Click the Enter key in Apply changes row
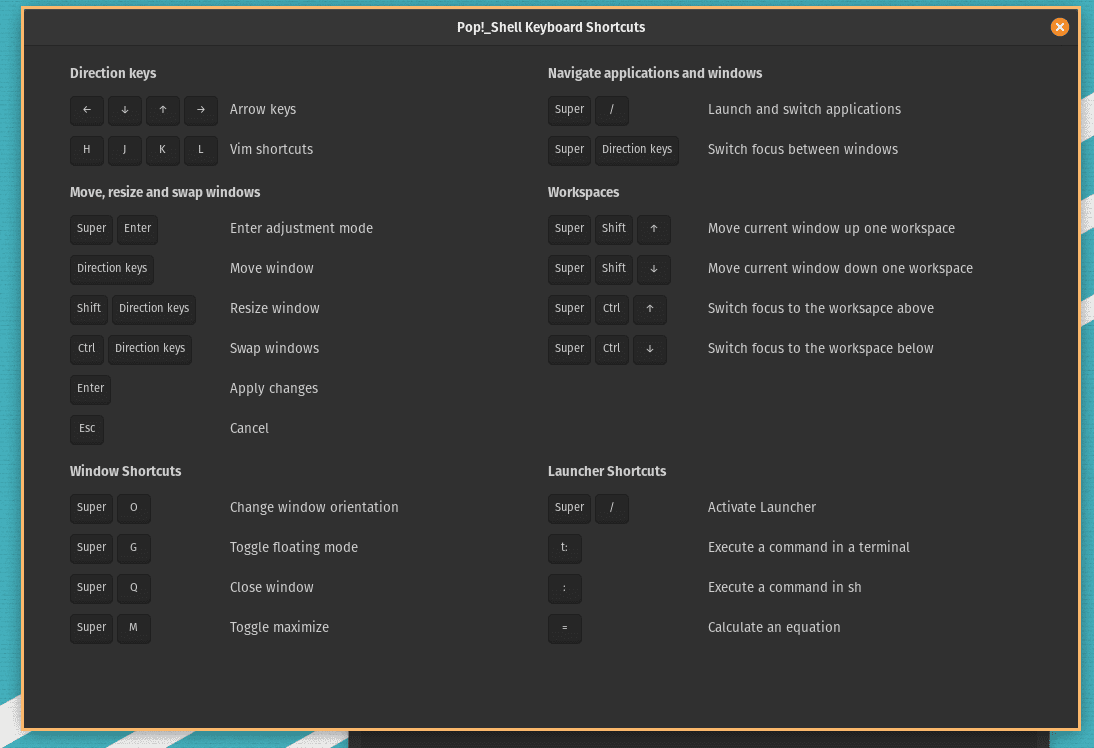 click(91, 389)
